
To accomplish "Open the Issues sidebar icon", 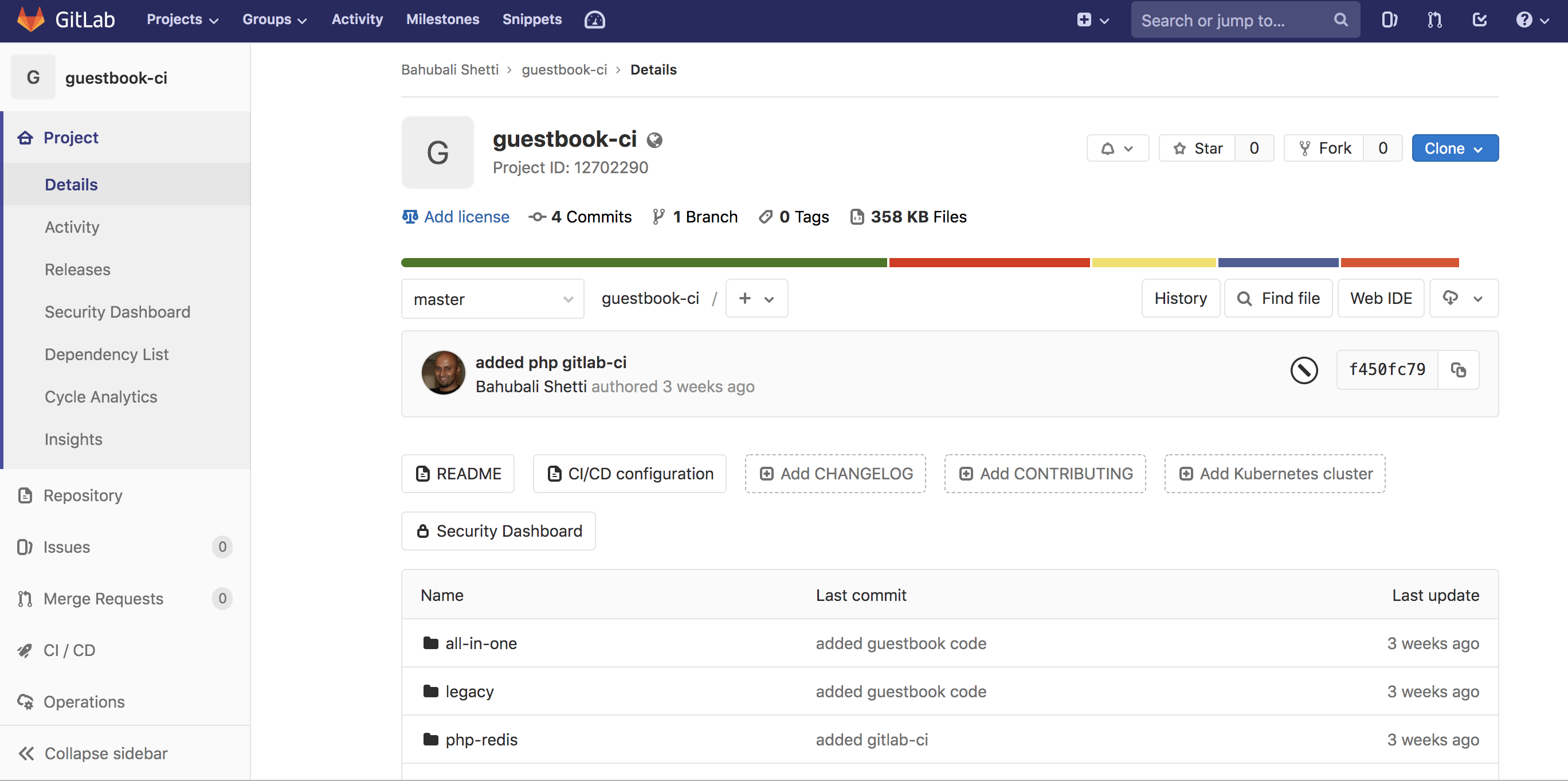I will point(24,547).
